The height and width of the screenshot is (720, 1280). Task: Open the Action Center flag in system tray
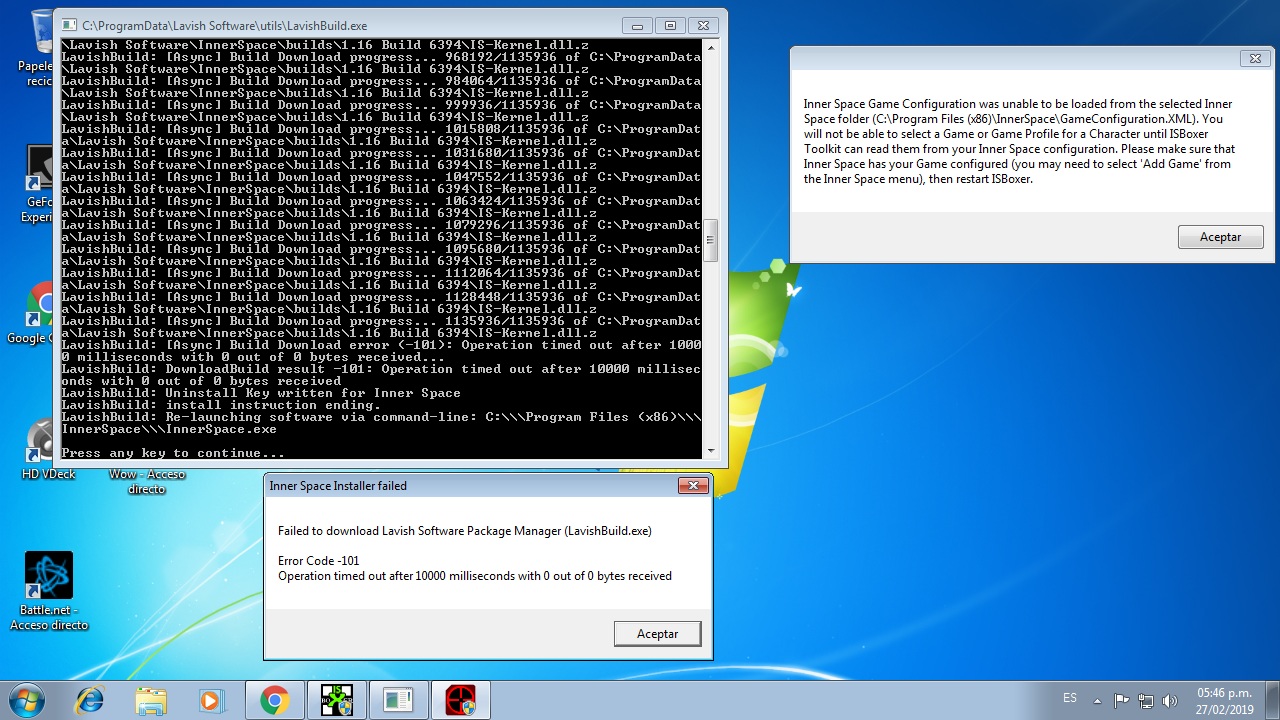click(1122, 700)
